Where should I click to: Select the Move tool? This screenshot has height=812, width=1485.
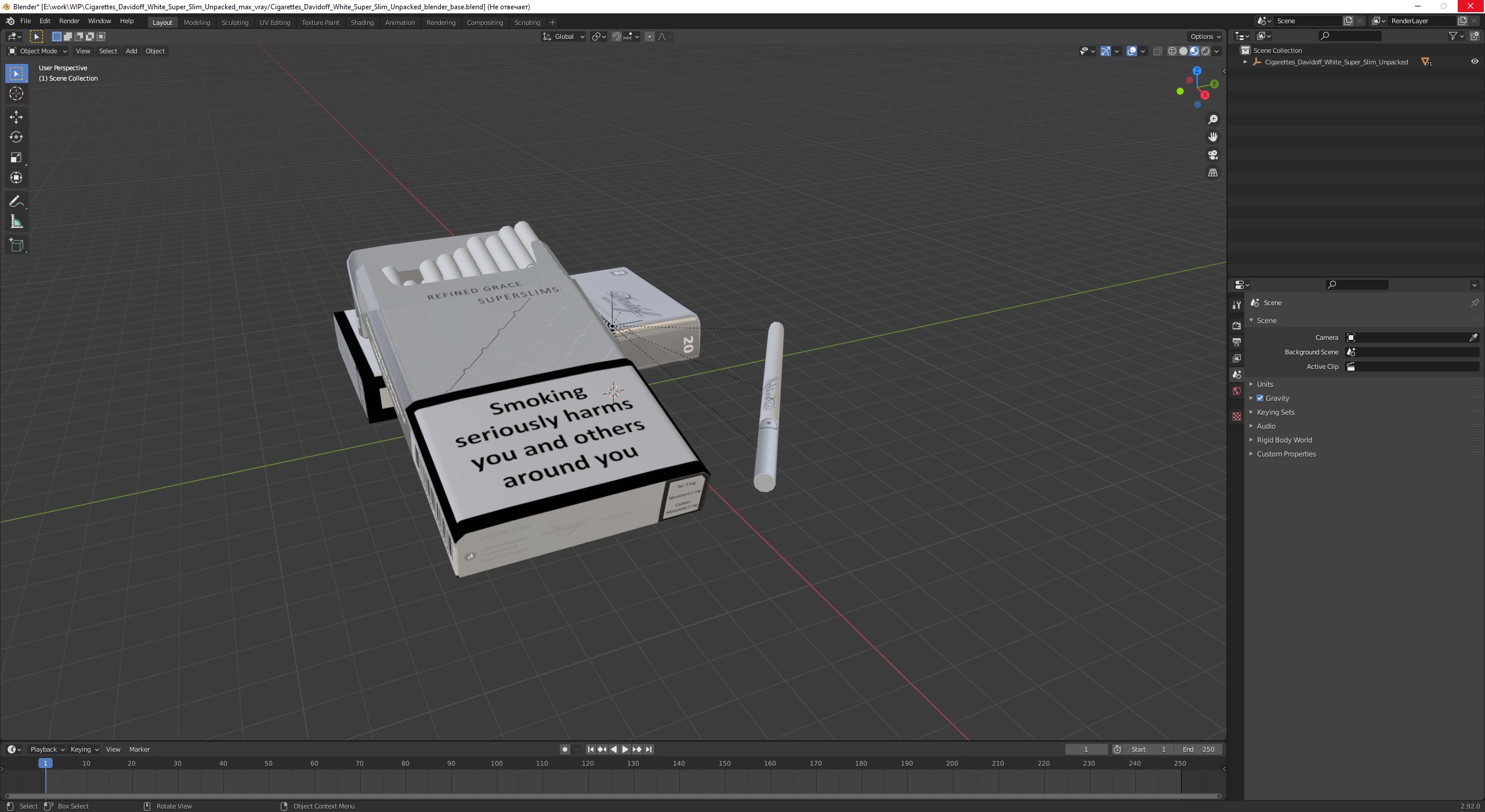click(x=16, y=117)
